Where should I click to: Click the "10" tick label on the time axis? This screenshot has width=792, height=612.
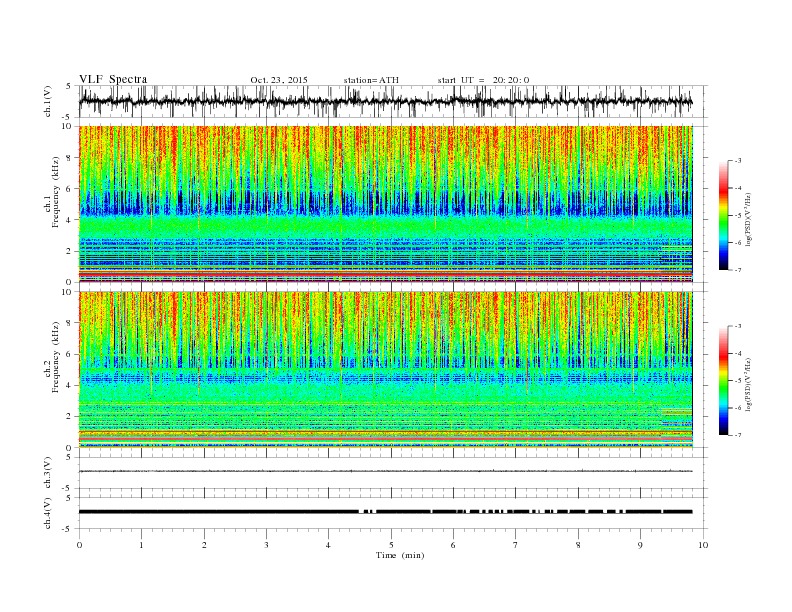(x=703, y=545)
